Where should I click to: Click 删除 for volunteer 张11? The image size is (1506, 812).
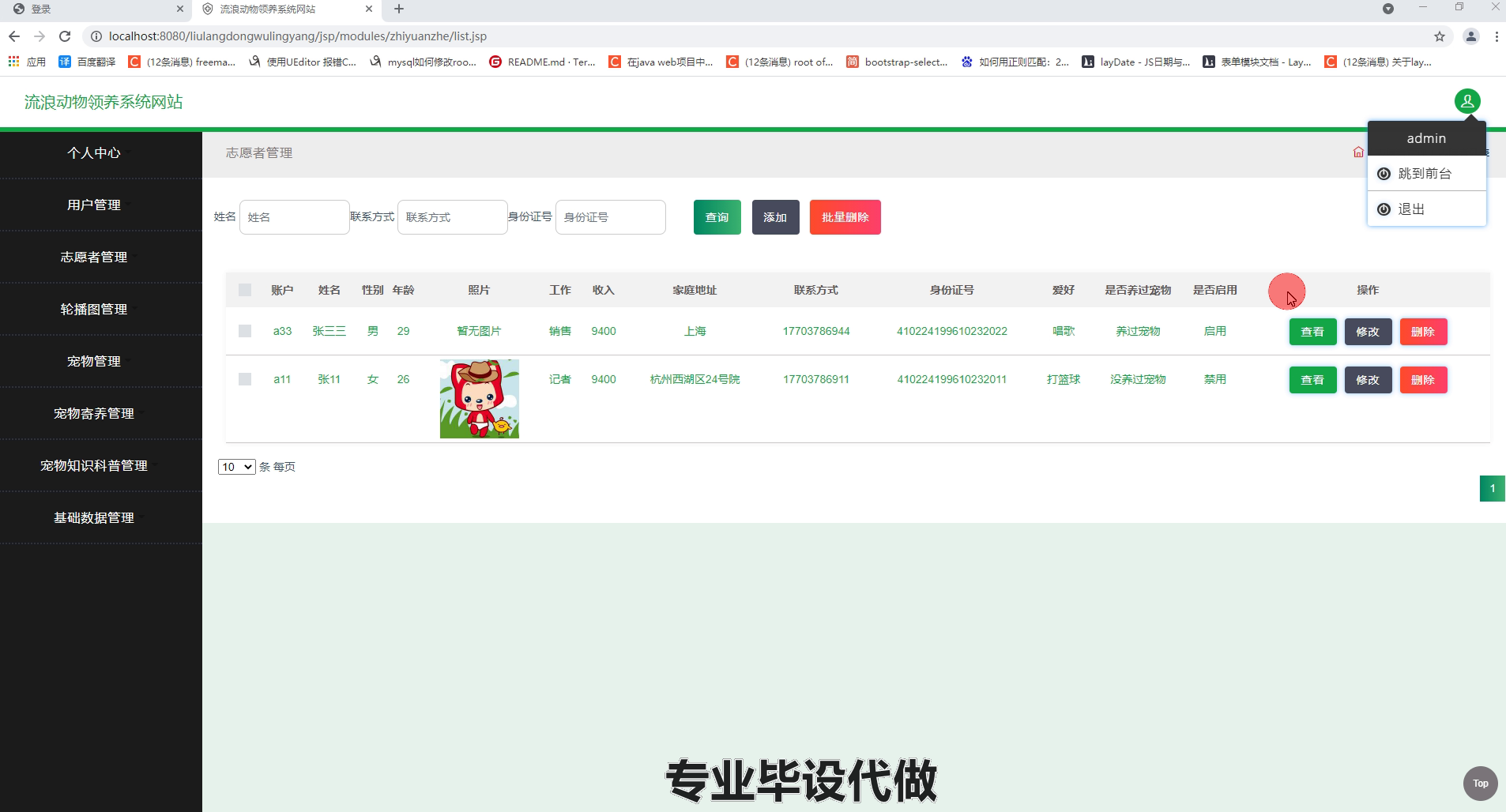tap(1423, 380)
